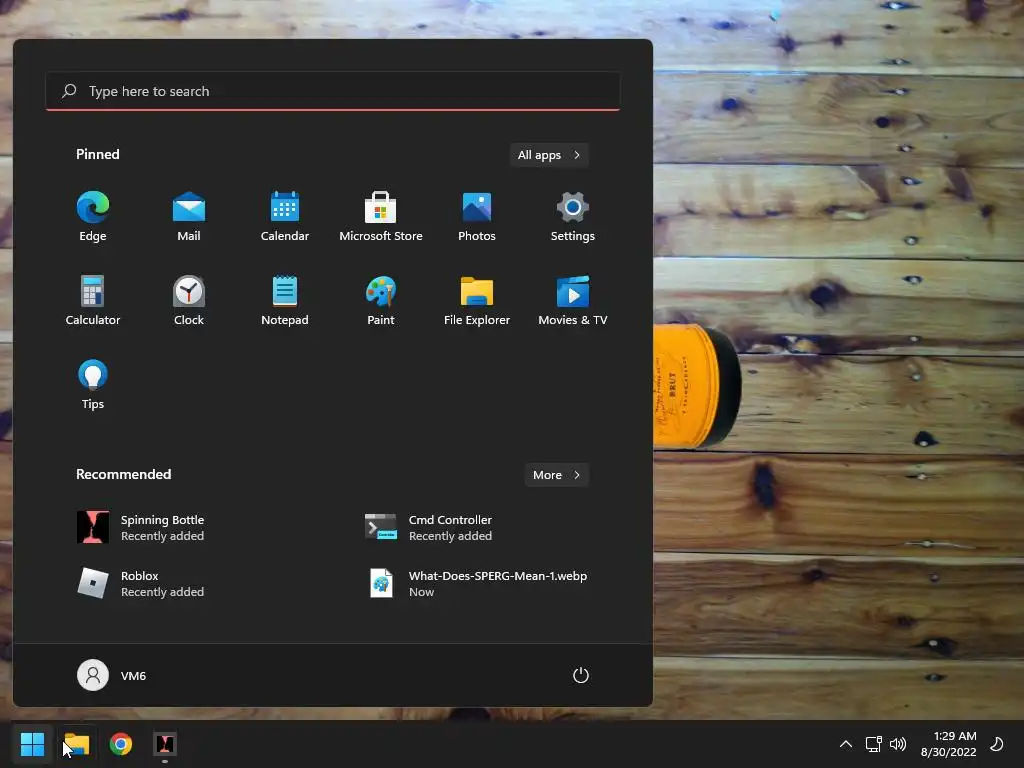Open File Explorer from the taskbar
Viewport: 1024px width, 768px height.
(76, 744)
